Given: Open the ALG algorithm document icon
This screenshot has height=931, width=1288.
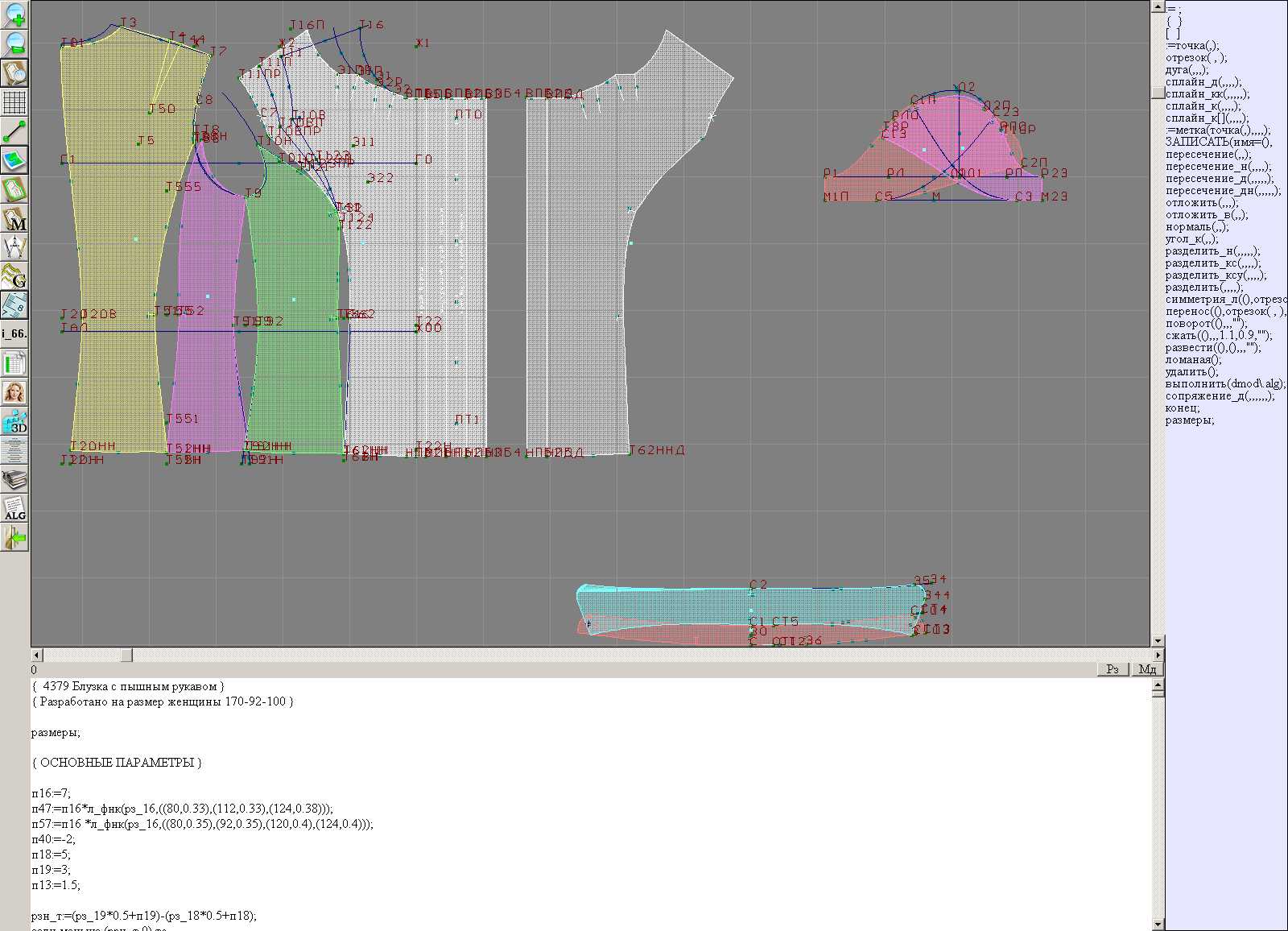Looking at the screenshot, I should [x=14, y=509].
